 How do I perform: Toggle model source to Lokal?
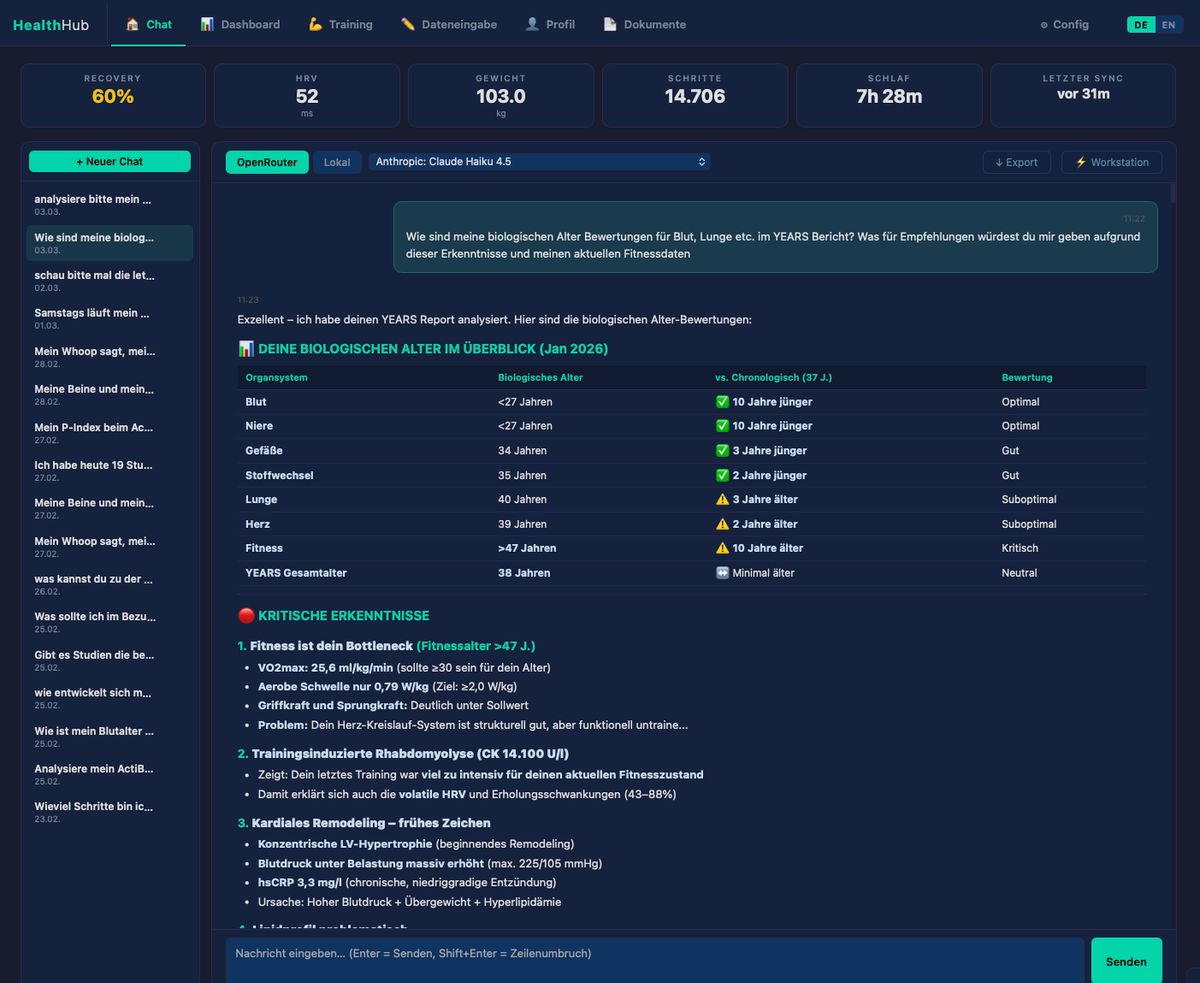[337, 162]
